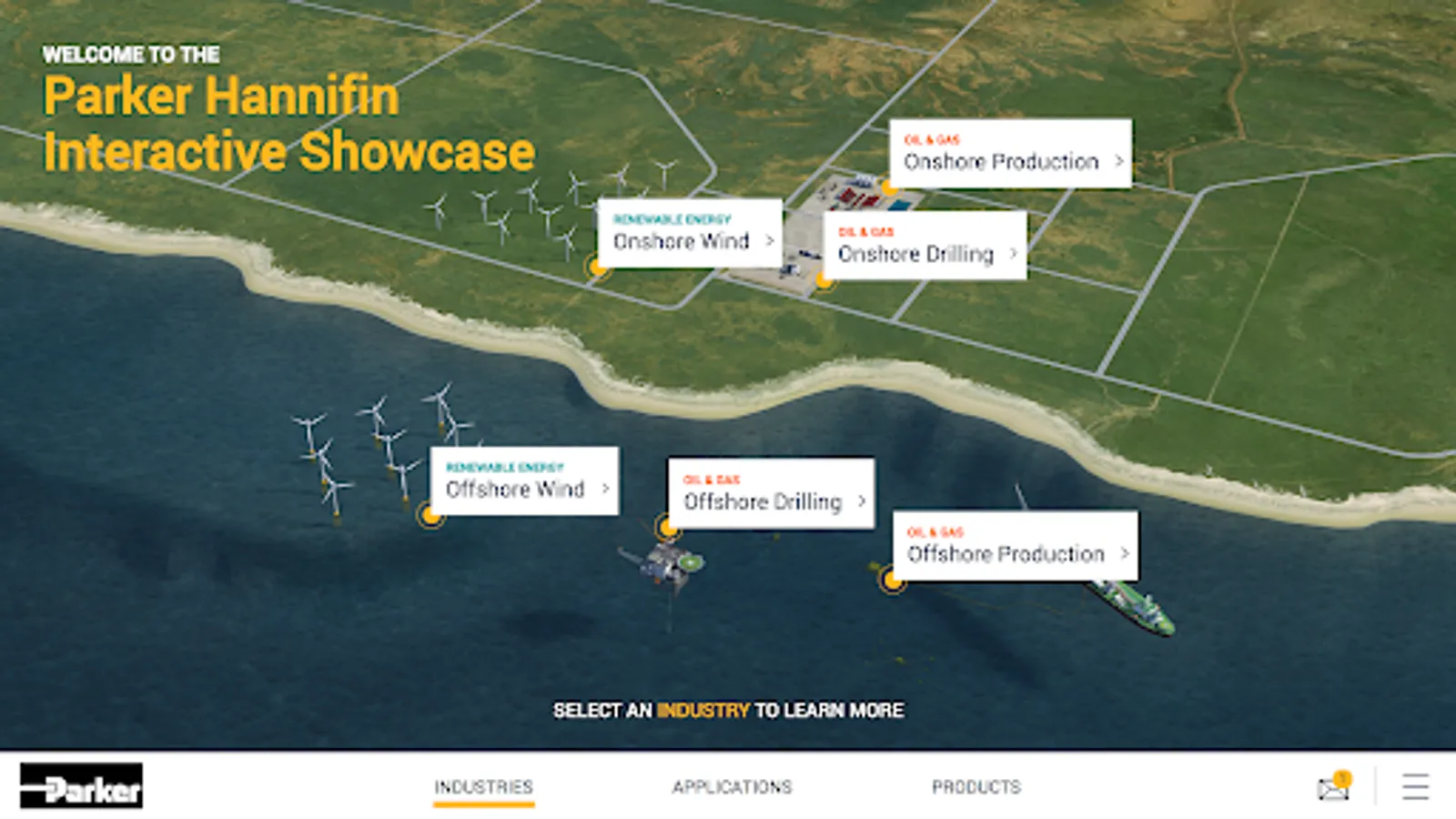Open the Offshore Drilling industry card

click(771, 493)
